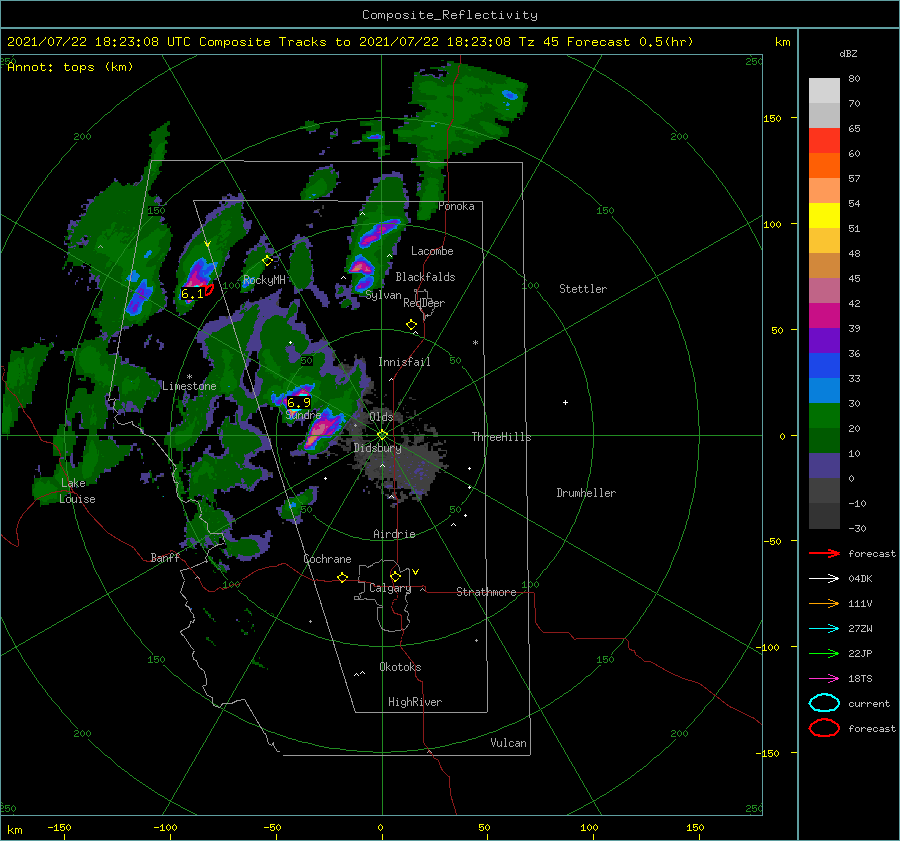Click the Limestone label on map
The image size is (900, 841).
coord(189,386)
